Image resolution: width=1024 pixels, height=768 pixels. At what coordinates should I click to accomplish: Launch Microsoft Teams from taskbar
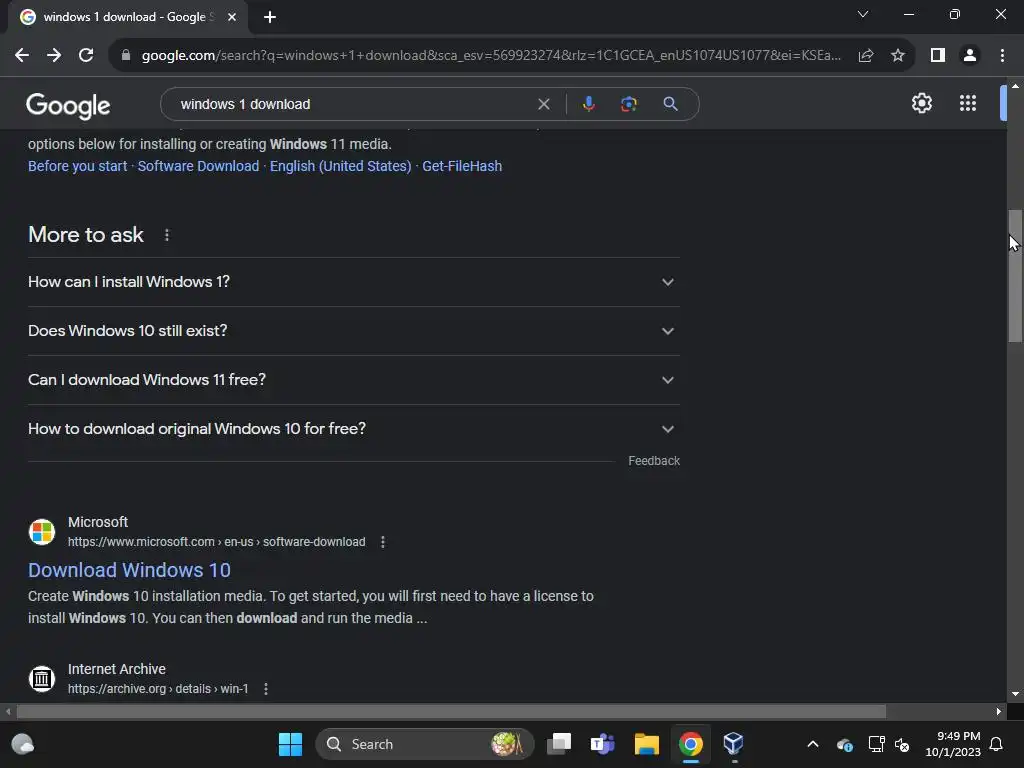tap(602, 744)
